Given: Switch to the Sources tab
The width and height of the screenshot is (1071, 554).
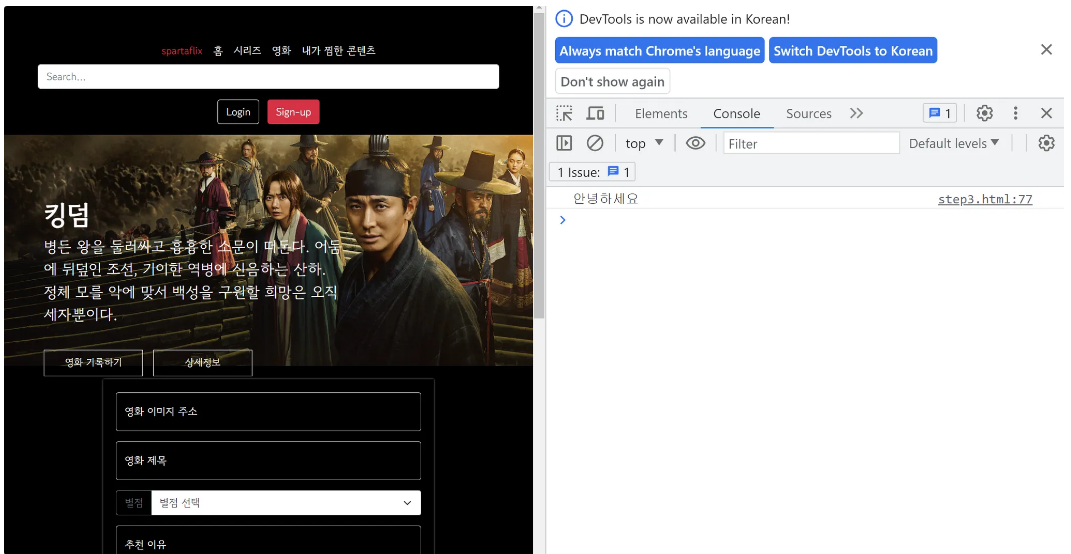Looking at the screenshot, I should coord(809,113).
